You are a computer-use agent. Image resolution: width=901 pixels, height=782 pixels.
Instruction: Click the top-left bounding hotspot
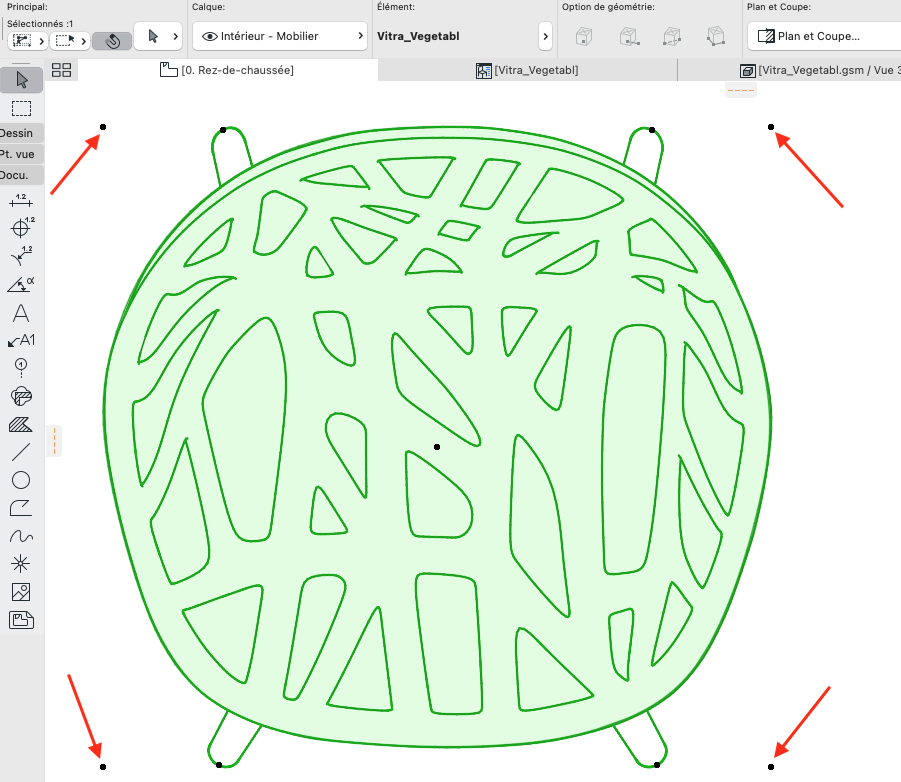click(103, 127)
